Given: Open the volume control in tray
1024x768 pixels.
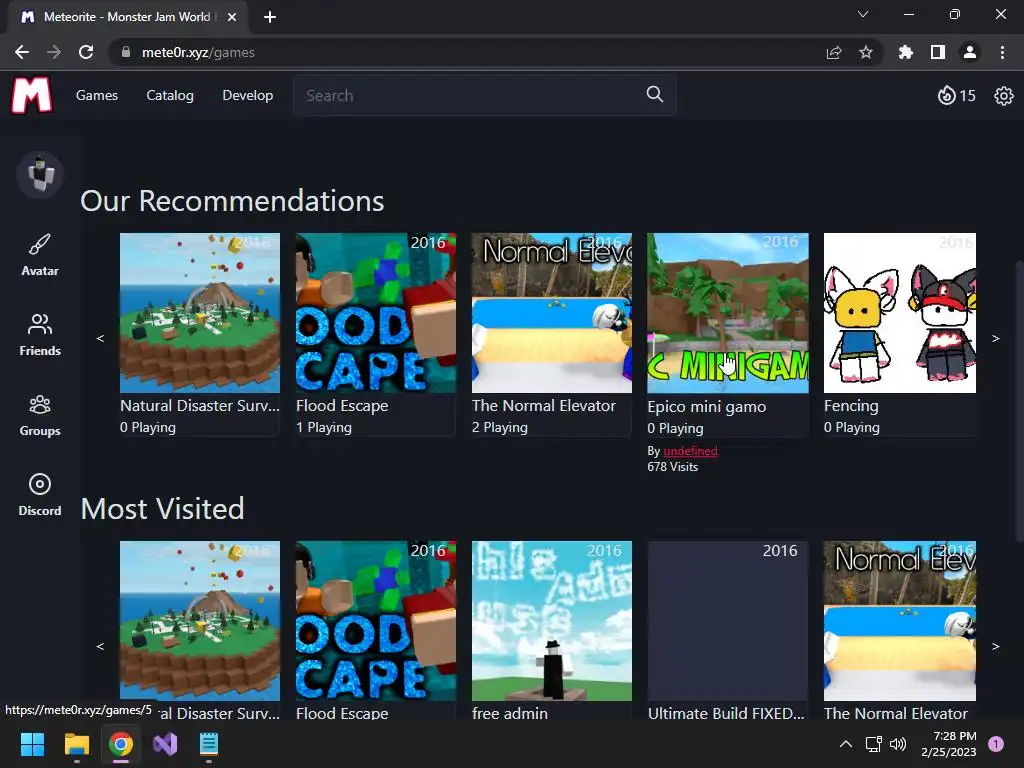Looking at the screenshot, I should (x=899, y=744).
